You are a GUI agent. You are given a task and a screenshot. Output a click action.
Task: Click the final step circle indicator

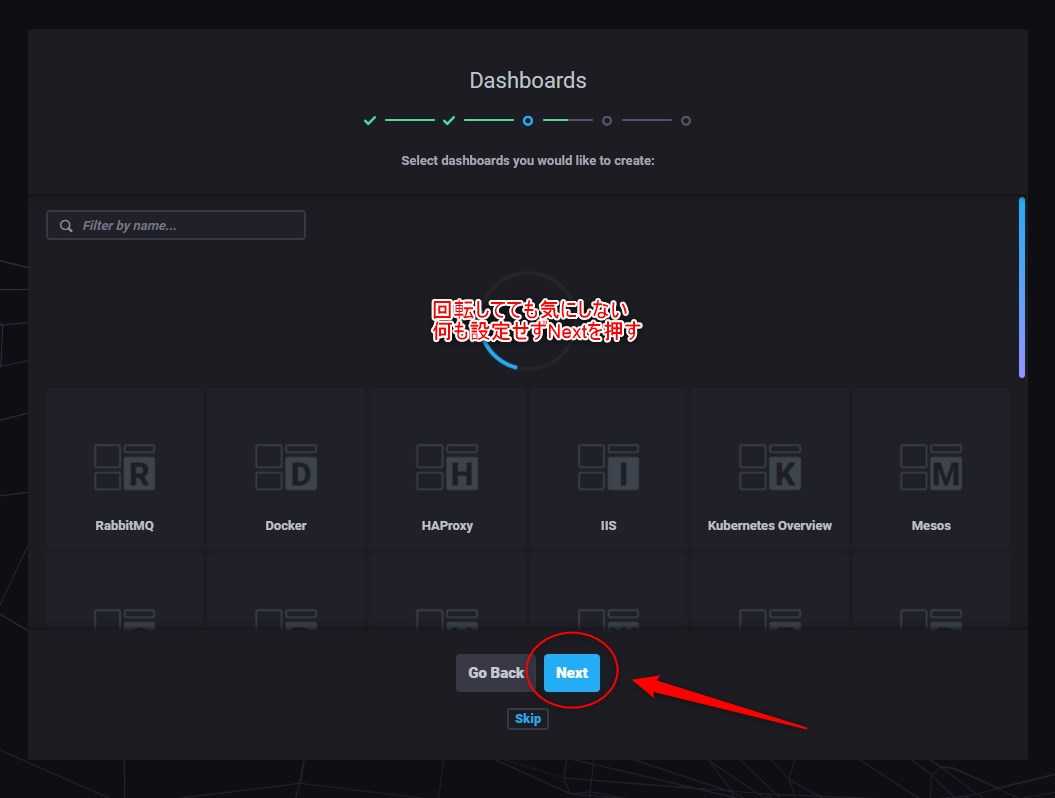[x=686, y=120]
